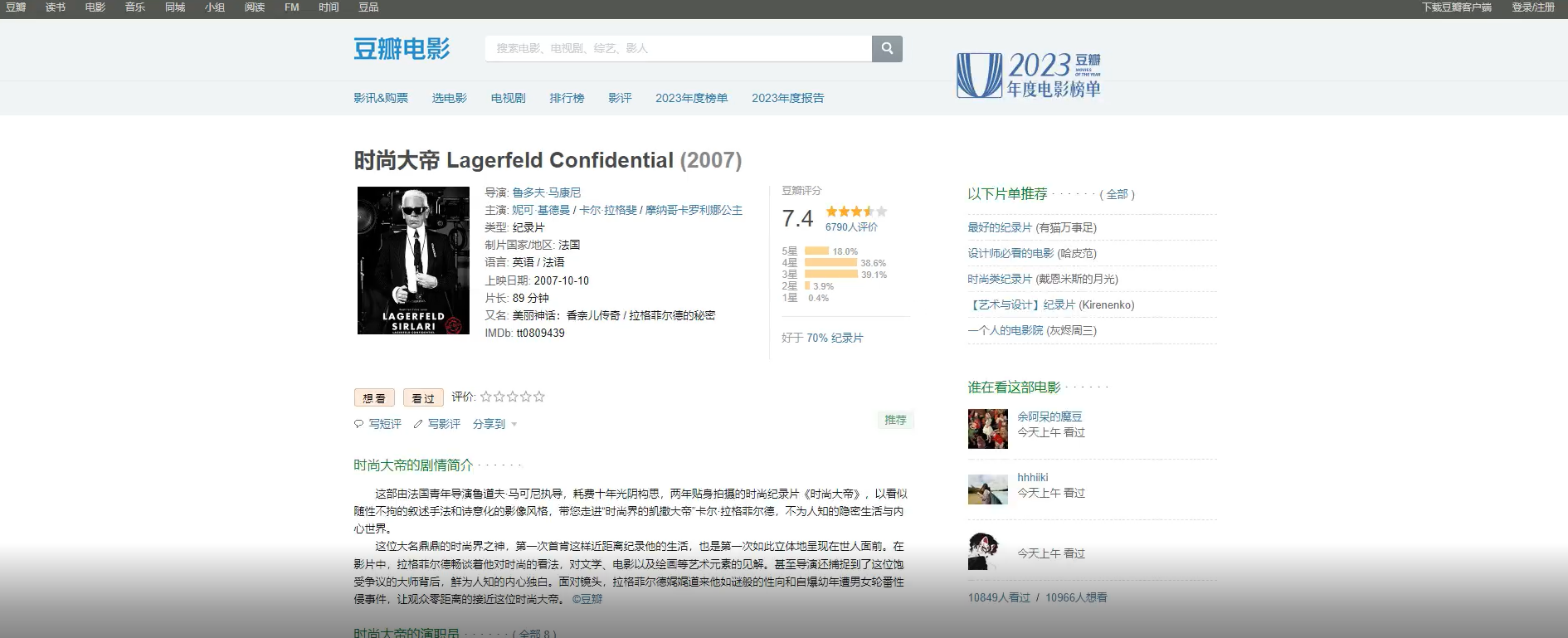Open director 鲁多夫·马康尼 link

click(x=547, y=192)
